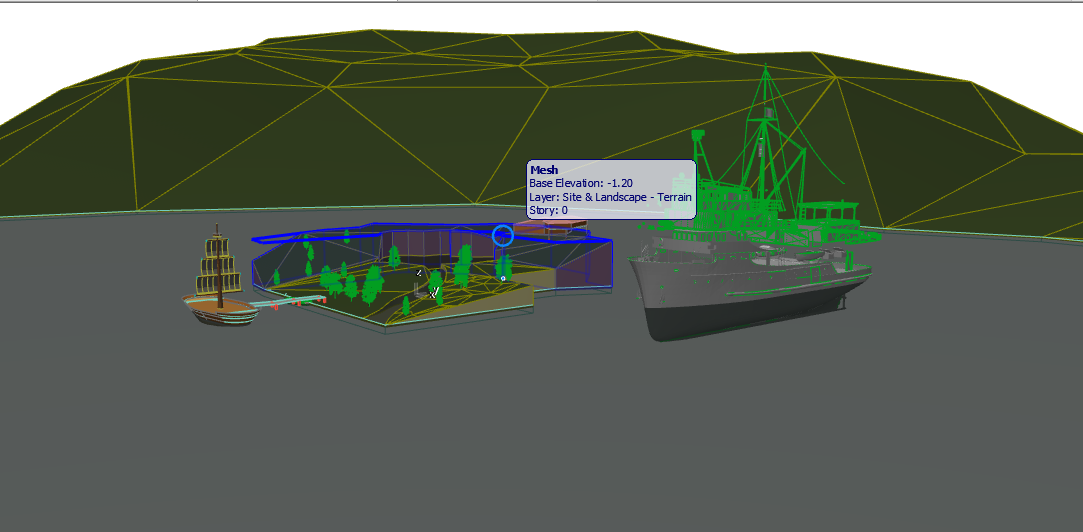1083x532 pixels.
Task: Click the Layer: Site & Landscape - Terrain line
Action: (610, 198)
